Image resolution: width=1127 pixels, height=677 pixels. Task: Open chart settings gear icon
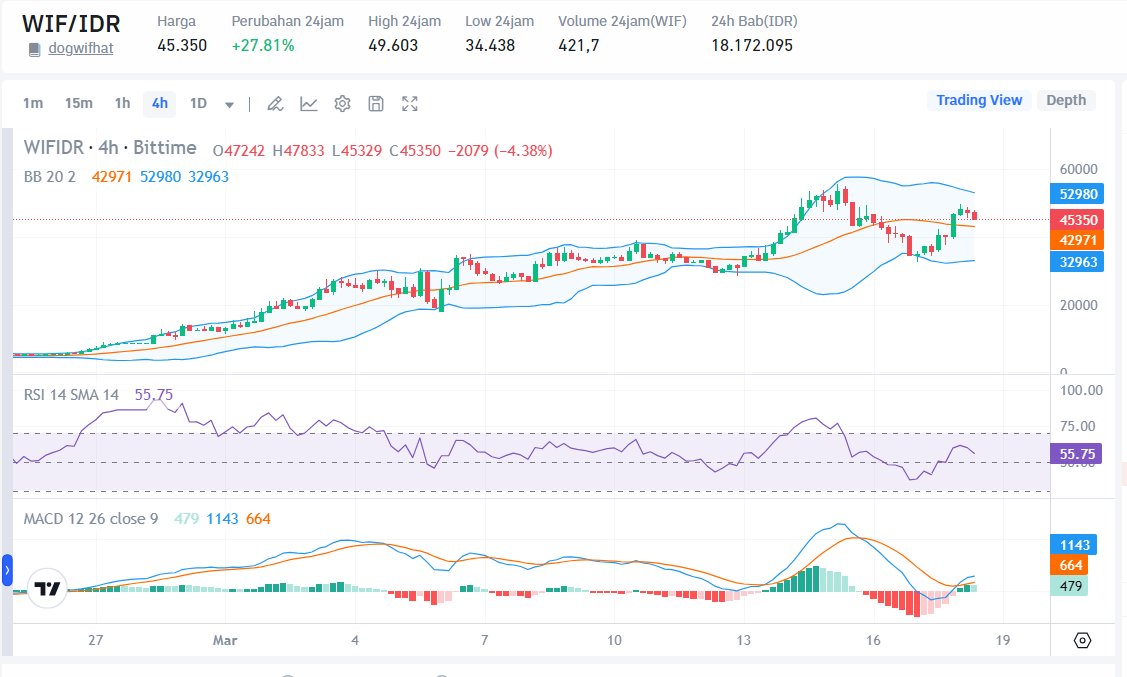pyautogui.click(x=342, y=104)
